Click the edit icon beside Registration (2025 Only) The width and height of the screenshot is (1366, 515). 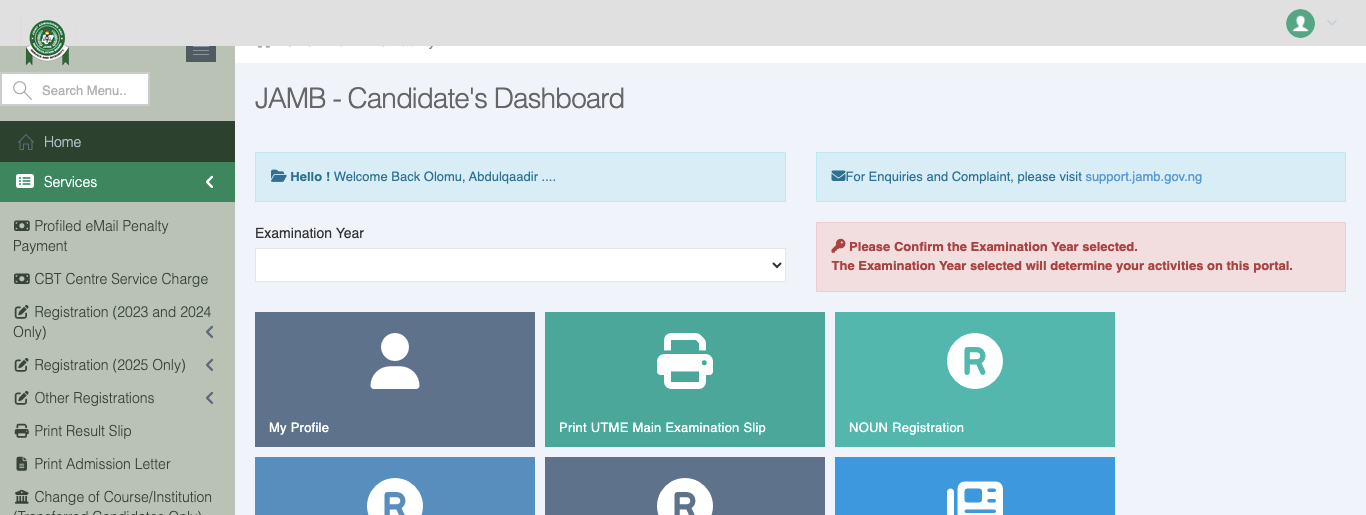(x=21, y=365)
